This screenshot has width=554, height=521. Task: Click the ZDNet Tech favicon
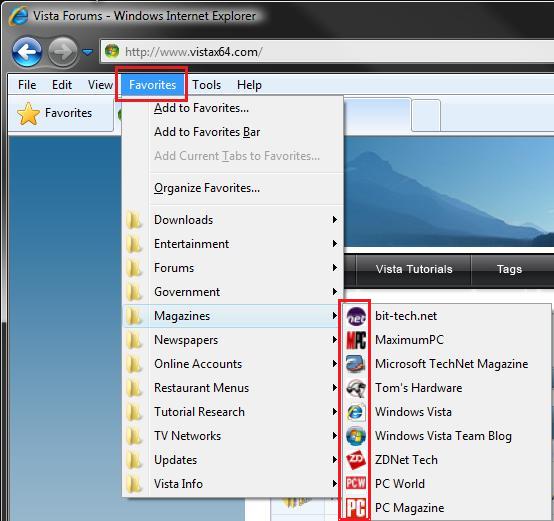pos(356,460)
